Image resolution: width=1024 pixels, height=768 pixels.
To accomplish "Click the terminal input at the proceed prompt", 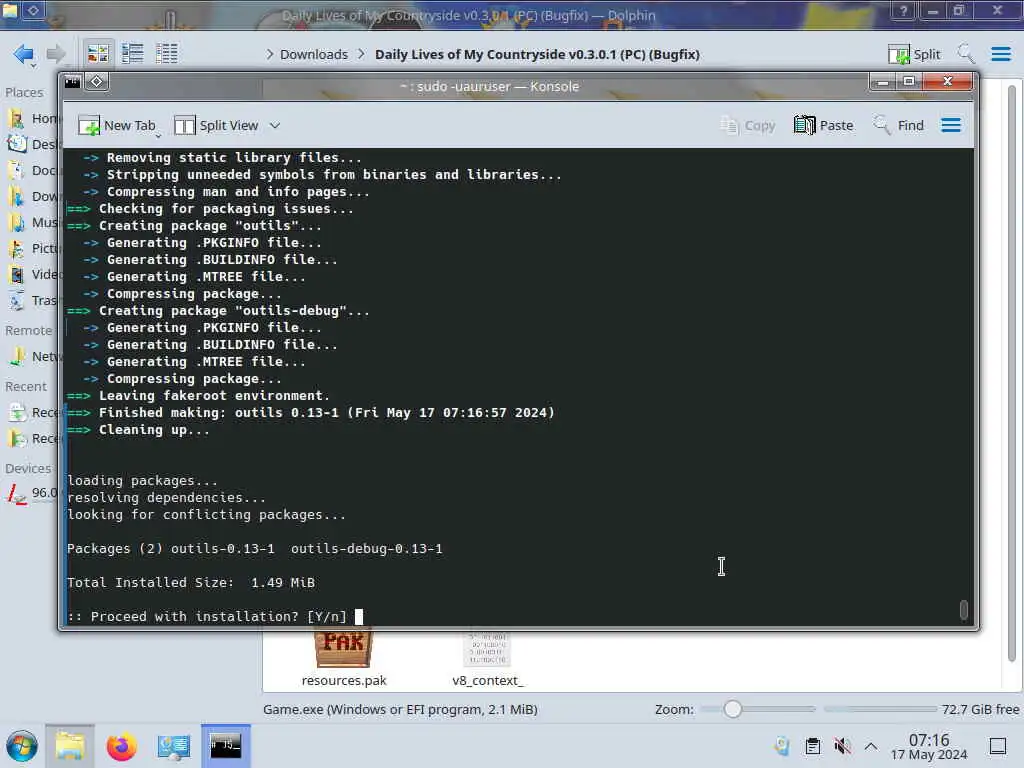I will point(359,616).
